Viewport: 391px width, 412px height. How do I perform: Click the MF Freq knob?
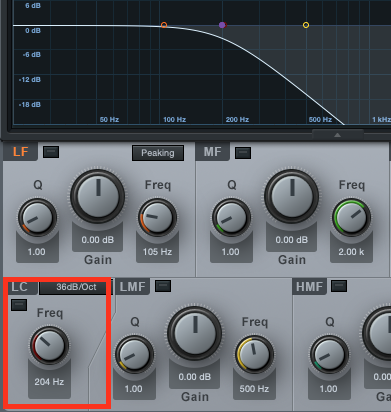point(351,217)
